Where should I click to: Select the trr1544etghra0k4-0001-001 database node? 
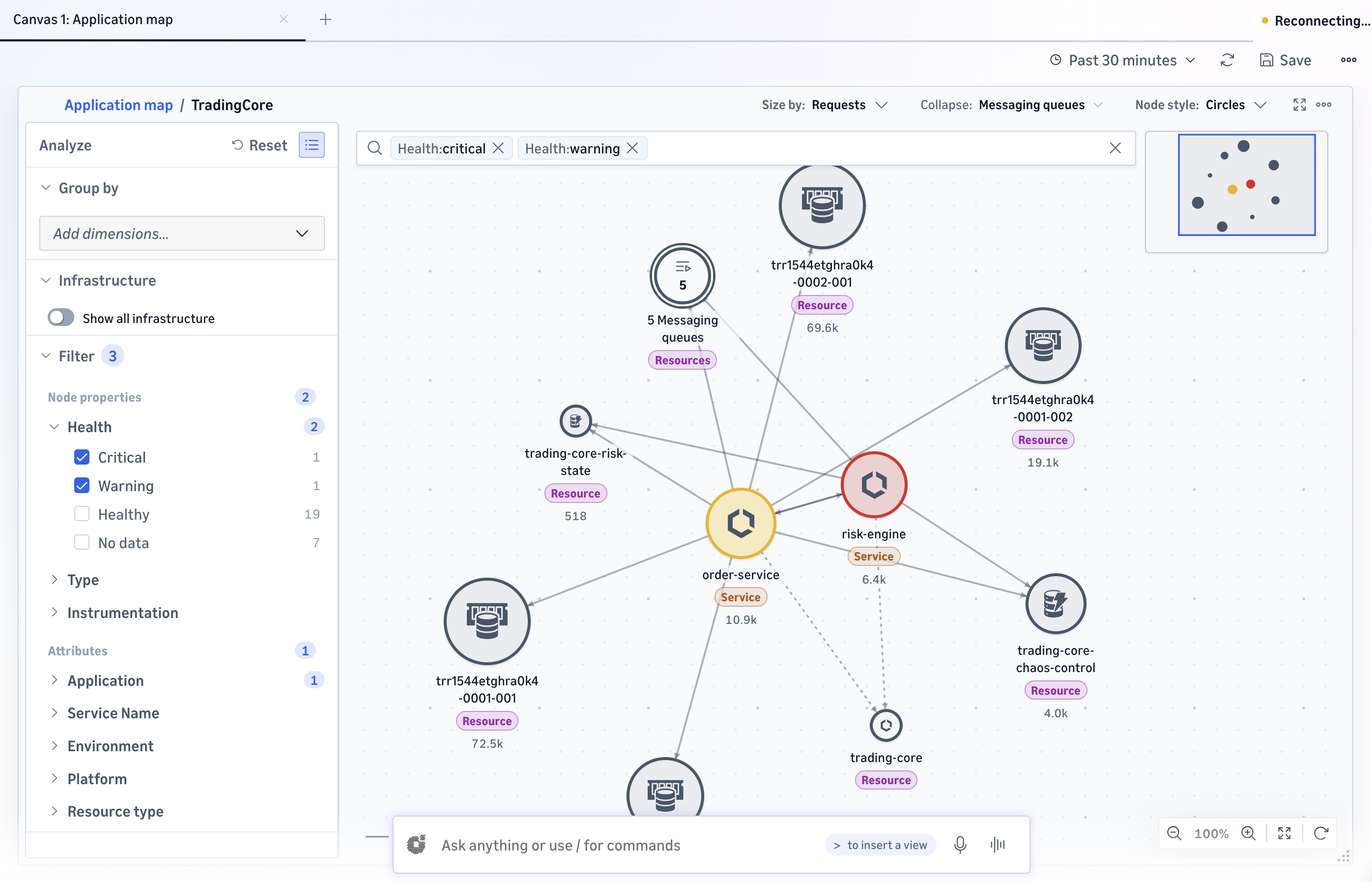tap(487, 621)
